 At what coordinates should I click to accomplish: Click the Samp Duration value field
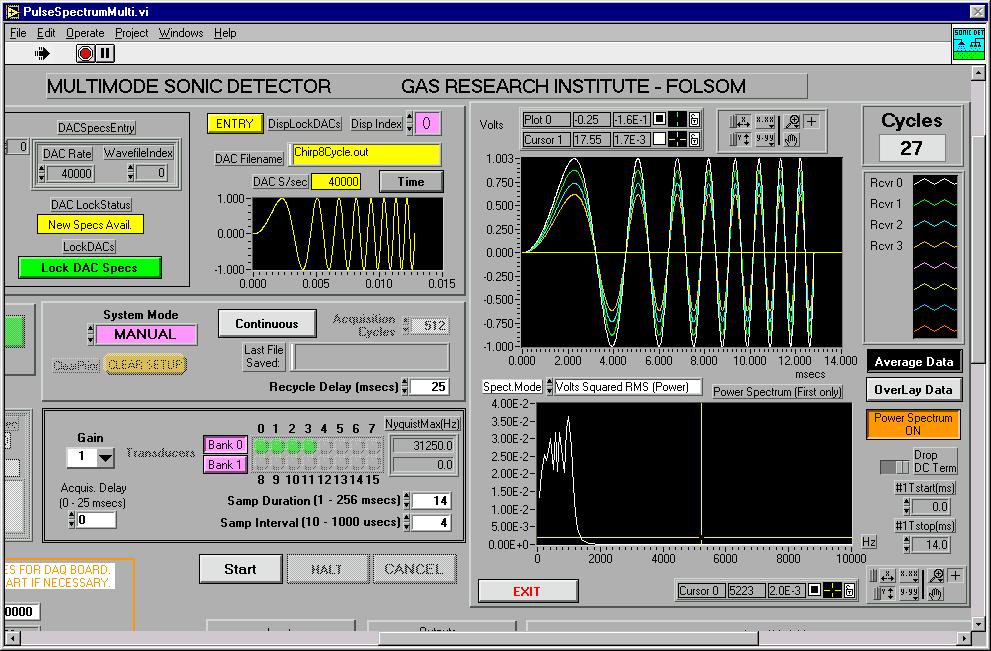[431, 501]
